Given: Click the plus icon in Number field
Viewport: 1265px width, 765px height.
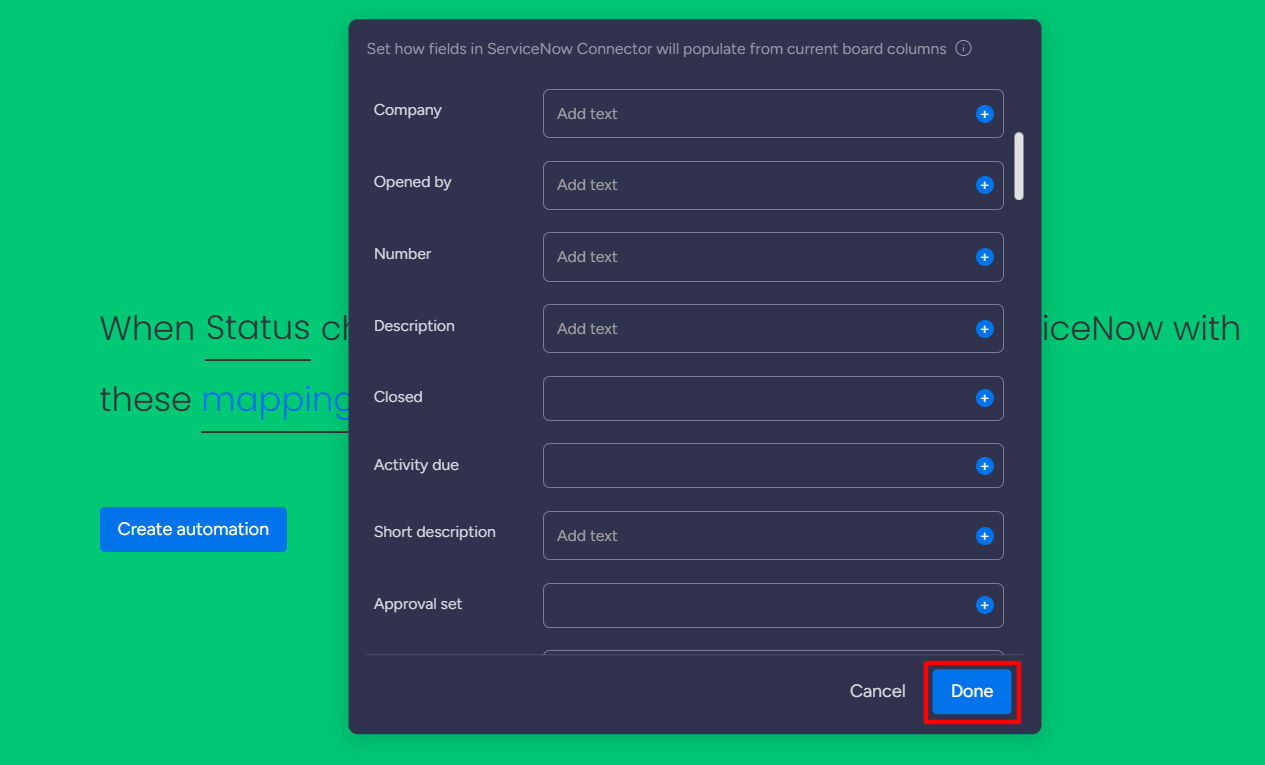Looking at the screenshot, I should tap(984, 257).
